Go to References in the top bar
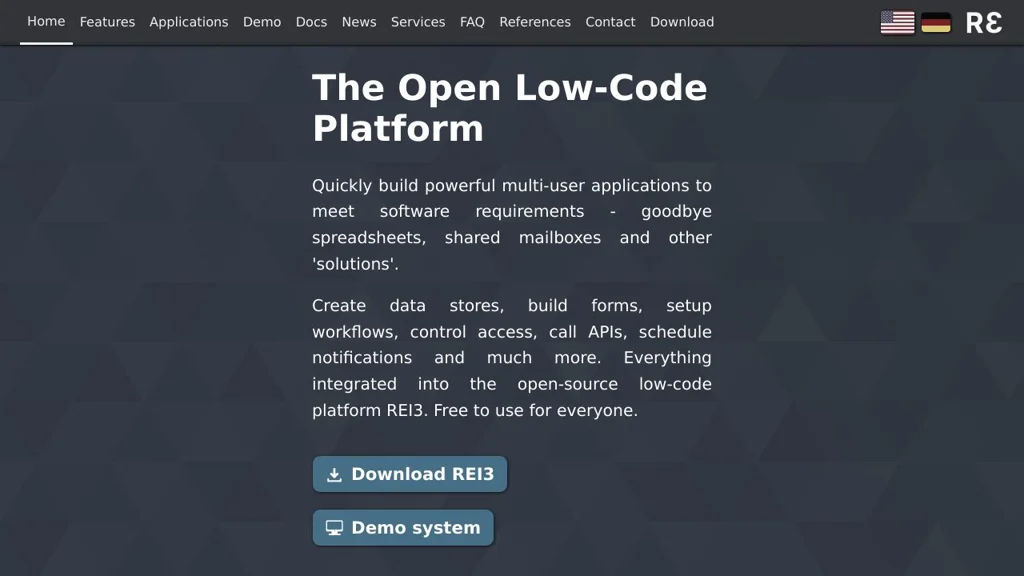Screen dimensions: 1024x576 pyautogui.click(x=535, y=22)
